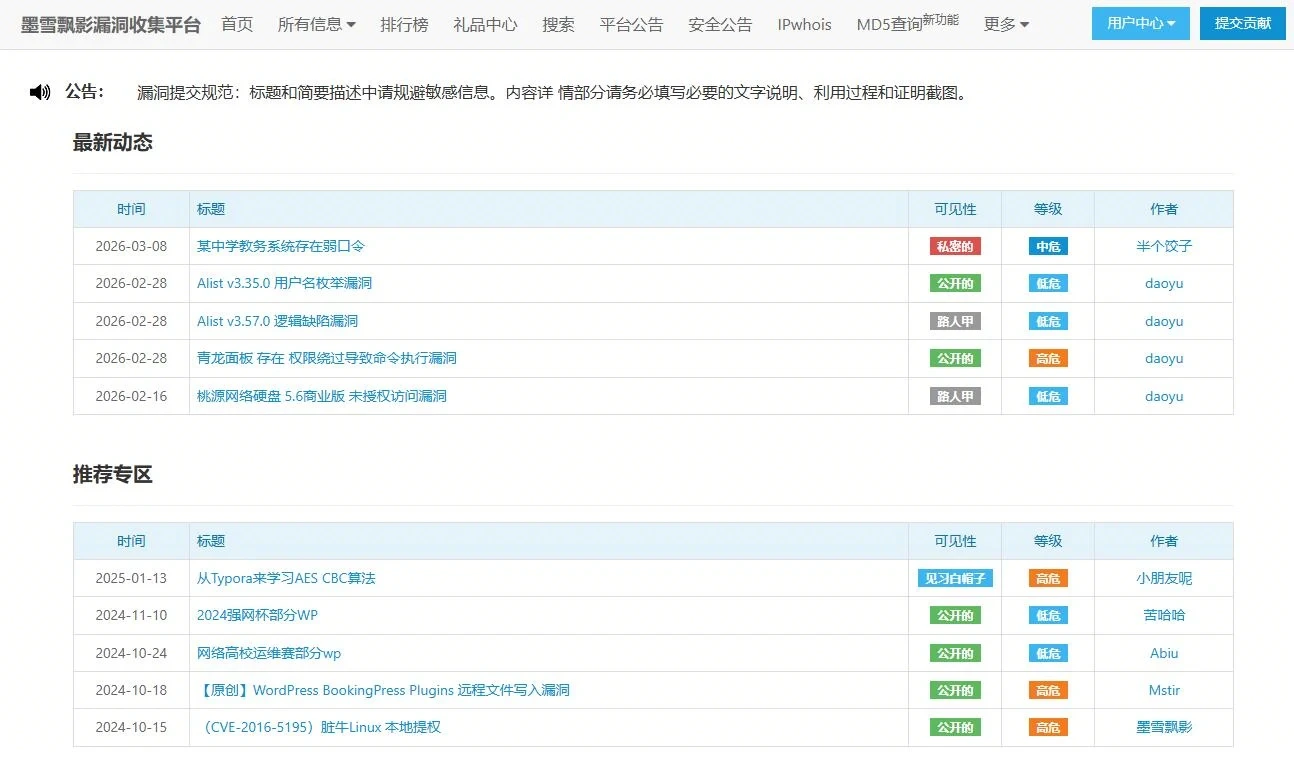The height and width of the screenshot is (757, 1294).
Task: View author 半个饺子 profile
Action: (x=1163, y=246)
